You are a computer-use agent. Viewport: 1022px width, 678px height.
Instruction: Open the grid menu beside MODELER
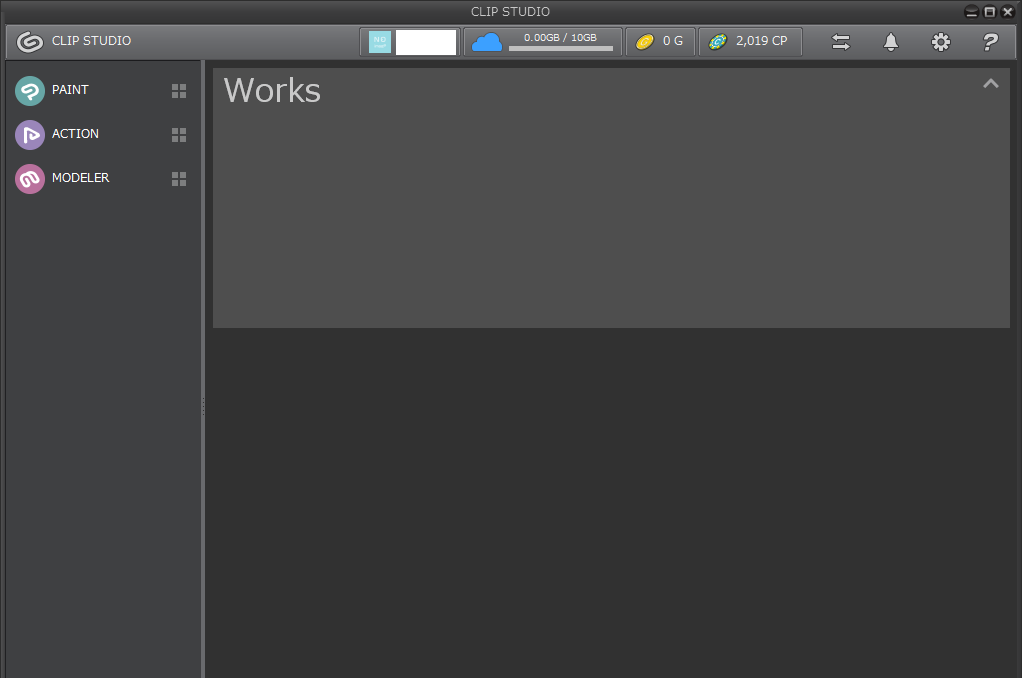(x=179, y=179)
